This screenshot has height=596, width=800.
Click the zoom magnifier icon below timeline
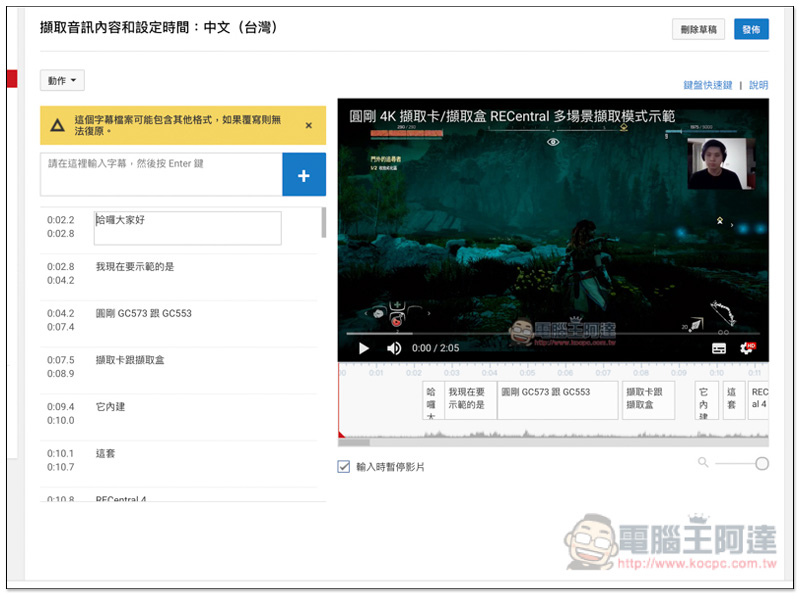(703, 462)
